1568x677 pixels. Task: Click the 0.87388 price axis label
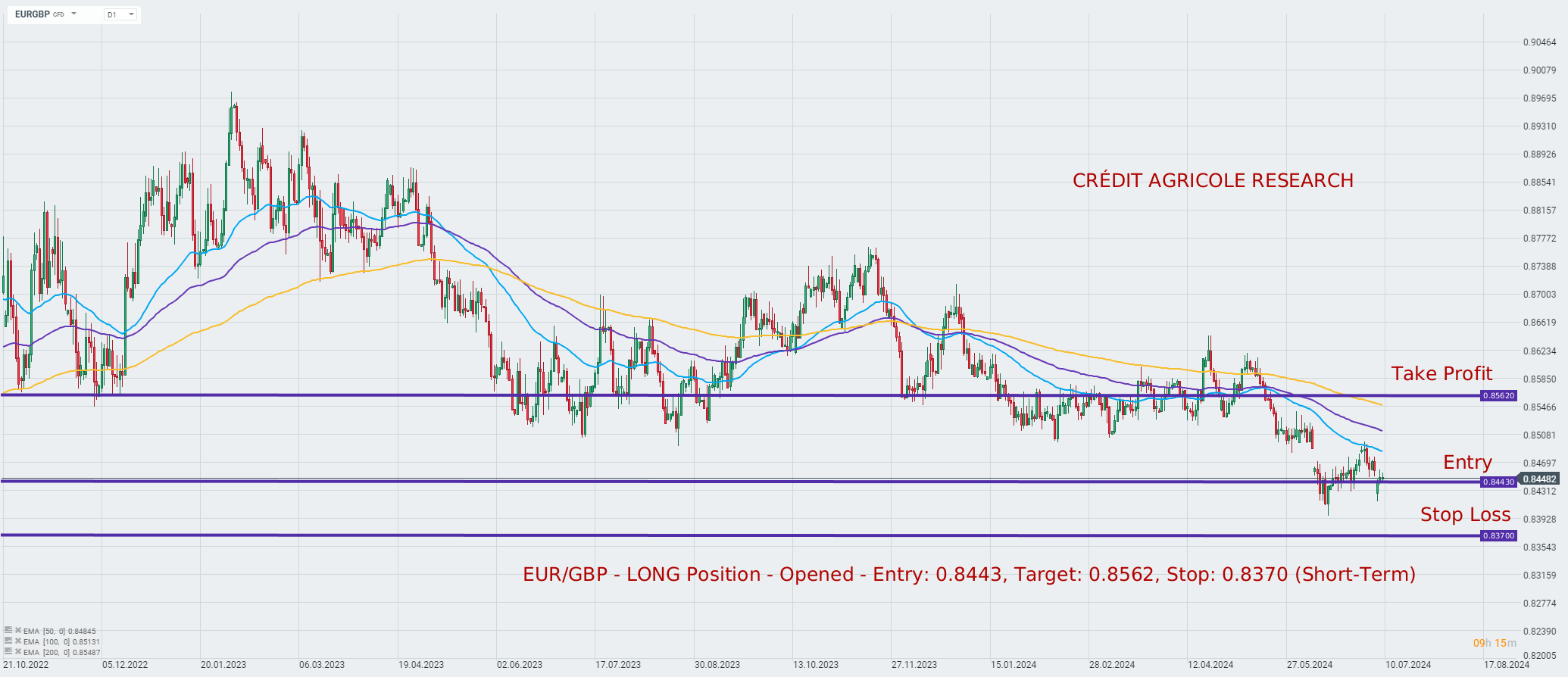tap(1540, 267)
